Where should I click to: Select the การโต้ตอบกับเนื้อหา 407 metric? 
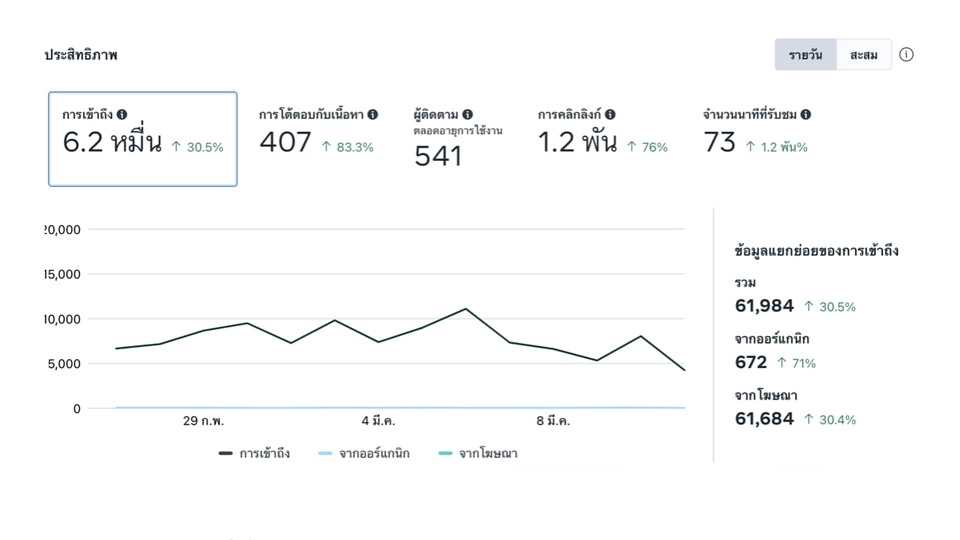click(x=318, y=133)
